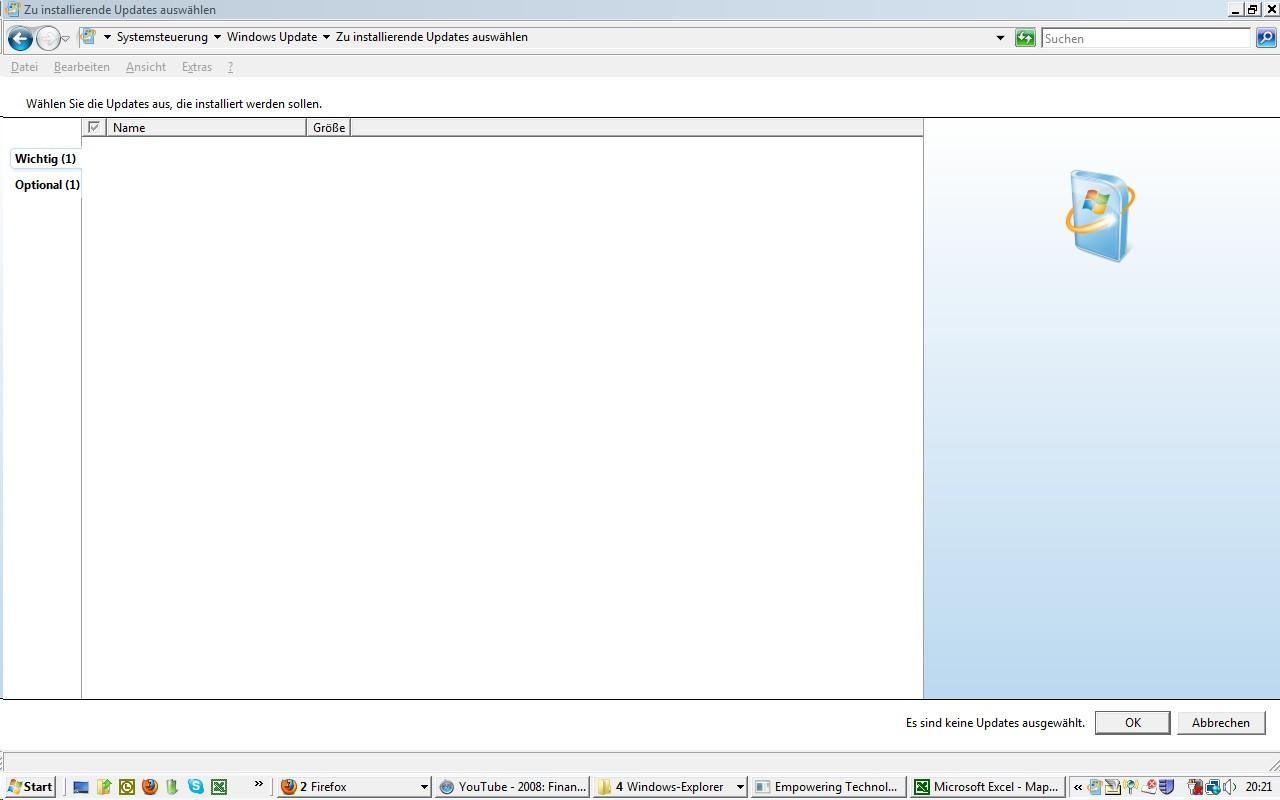Click the Suchen search input field
The height and width of the screenshot is (800, 1280).
tap(1145, 38)
